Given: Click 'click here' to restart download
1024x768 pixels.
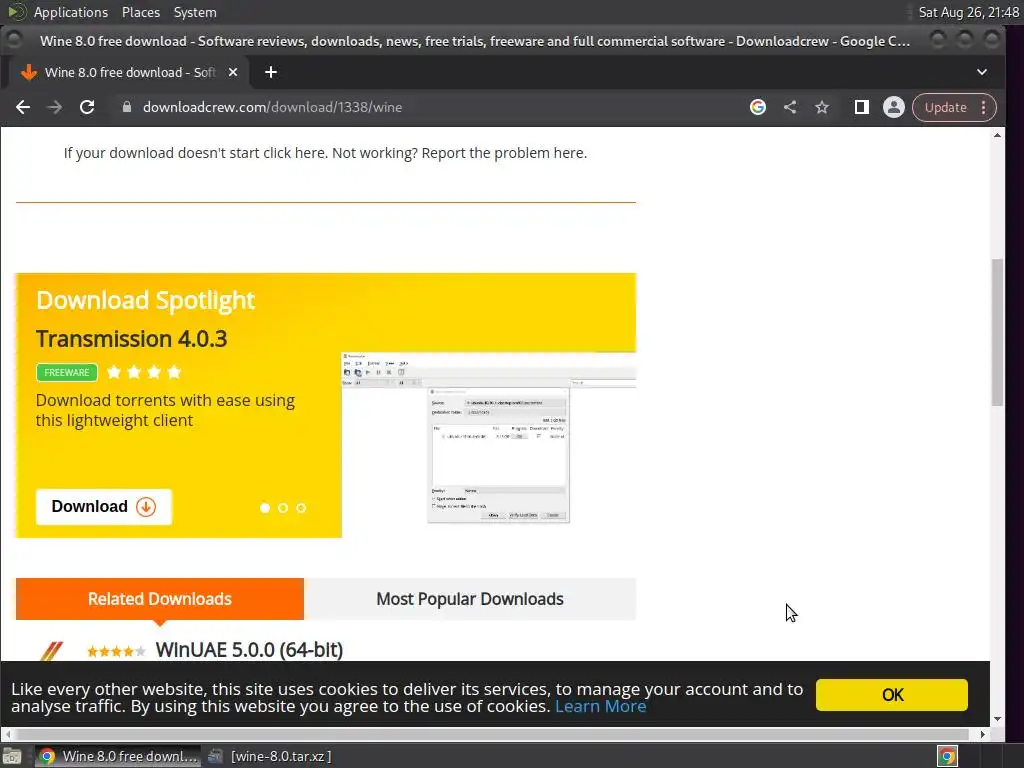Looking at the screenshot, I should (294, 153).
